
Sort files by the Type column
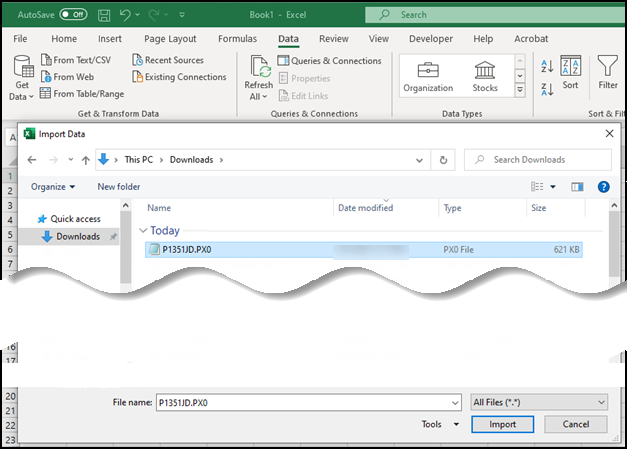coord(452,208)
